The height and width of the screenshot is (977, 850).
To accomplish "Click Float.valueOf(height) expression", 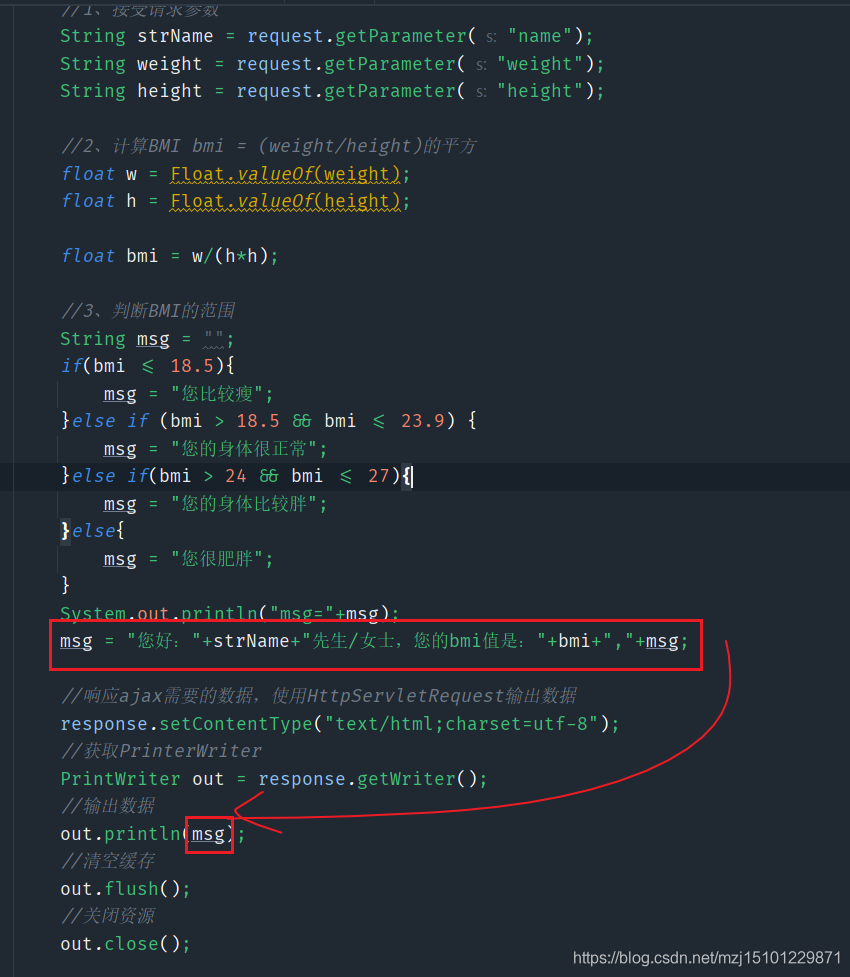I will coord(285,201).
